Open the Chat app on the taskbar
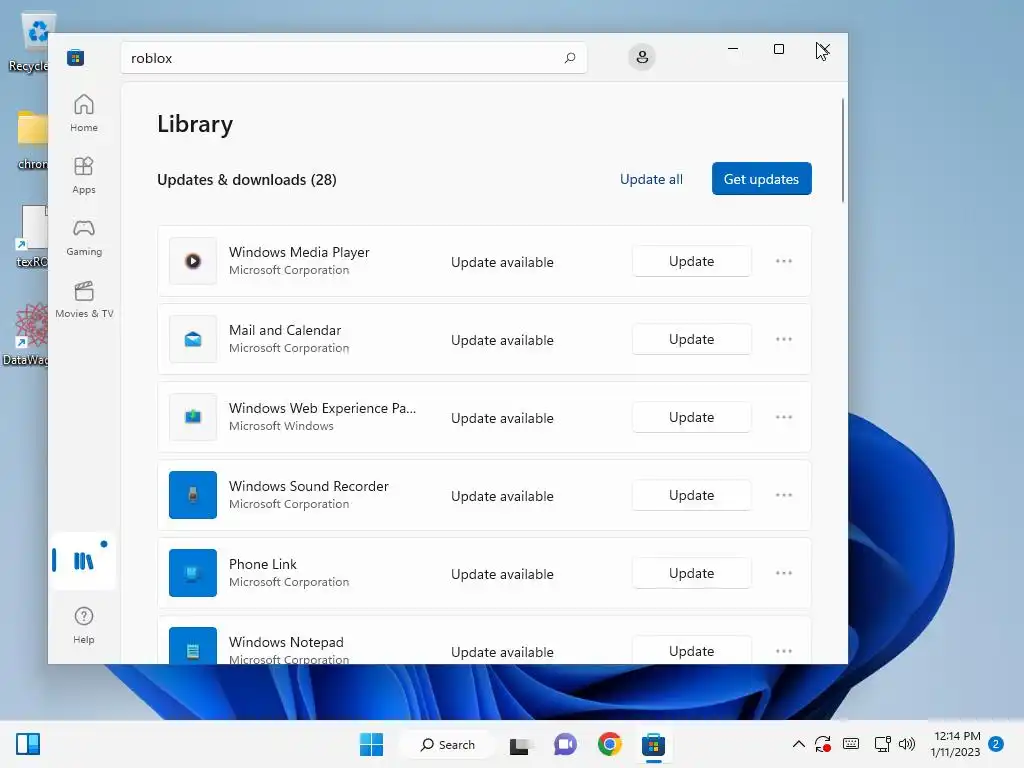The height and width of the screenshot is (768, 1024). [x=565, y=744]
